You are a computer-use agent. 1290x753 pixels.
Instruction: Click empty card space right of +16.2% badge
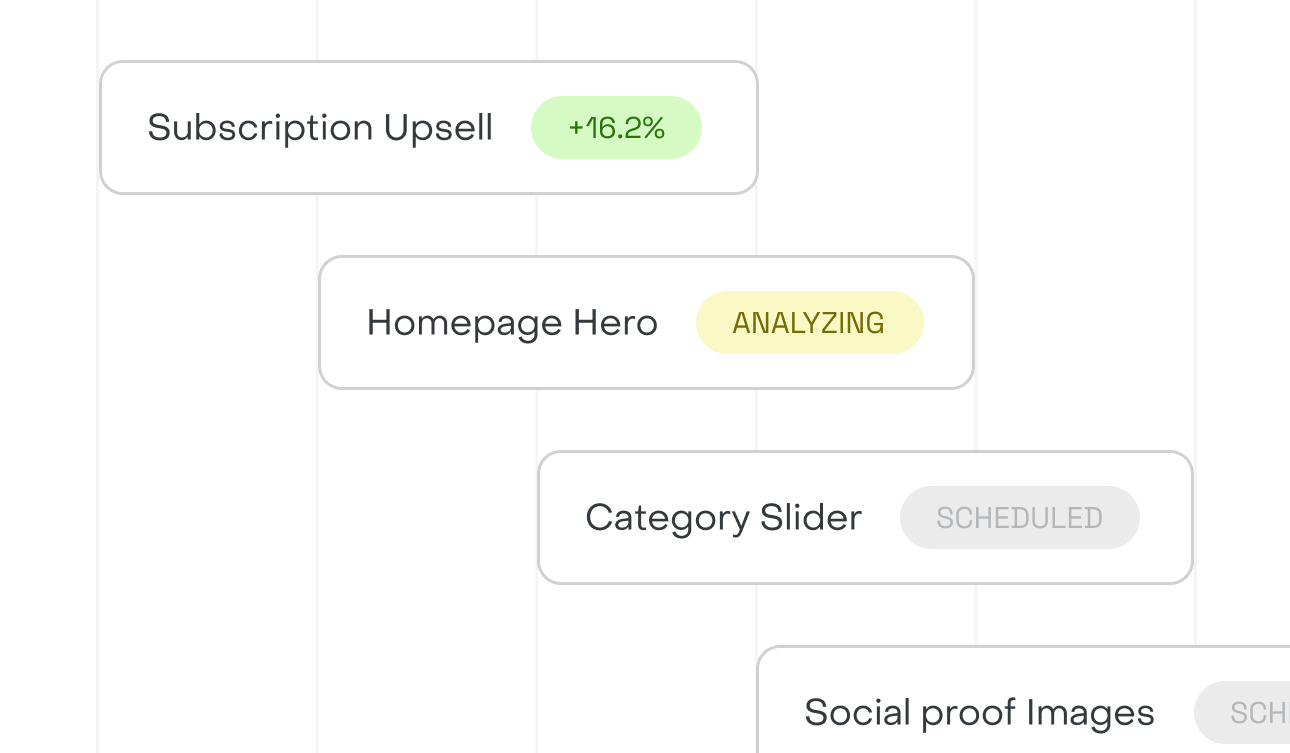(x=728, y=128)
